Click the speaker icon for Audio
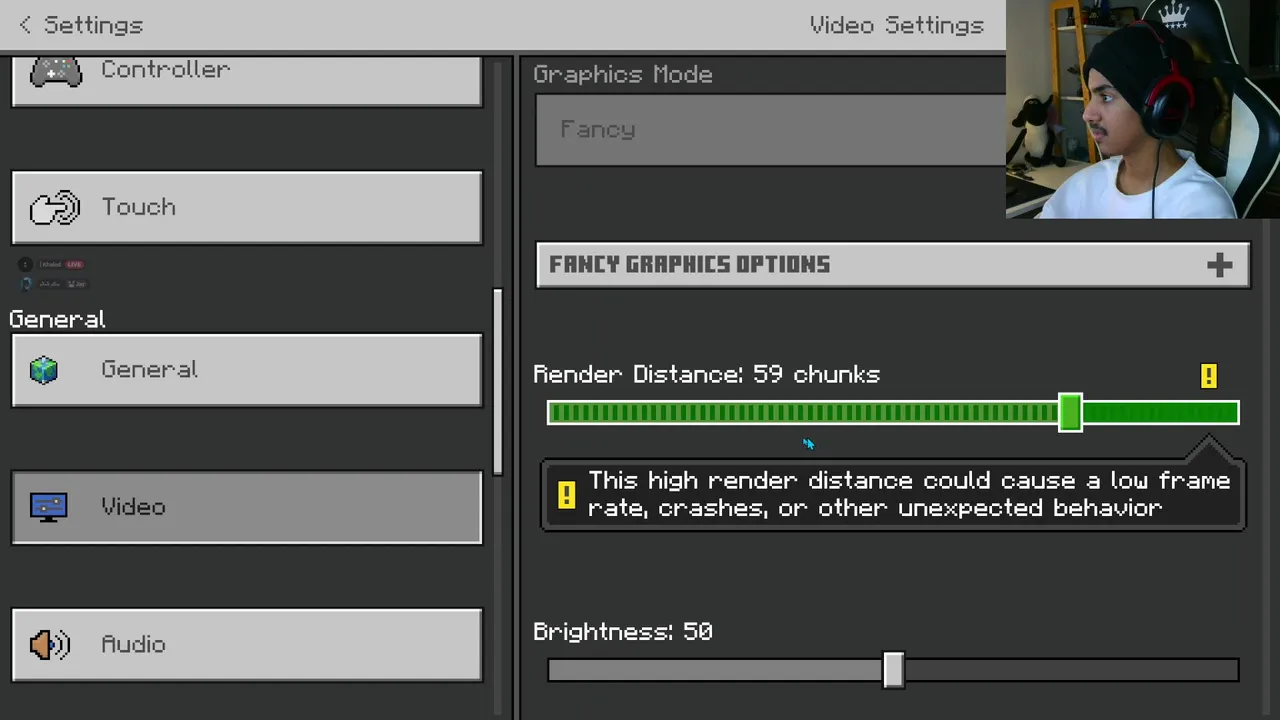The height and width of the screenshot is (720, 1280). click(49, 645)
